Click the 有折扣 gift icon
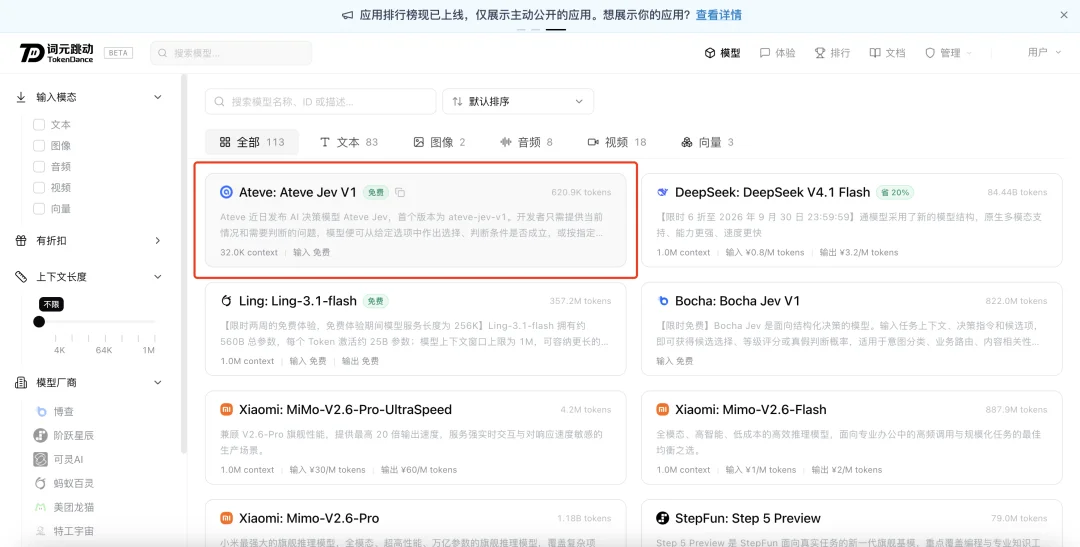 click(21, 240)
